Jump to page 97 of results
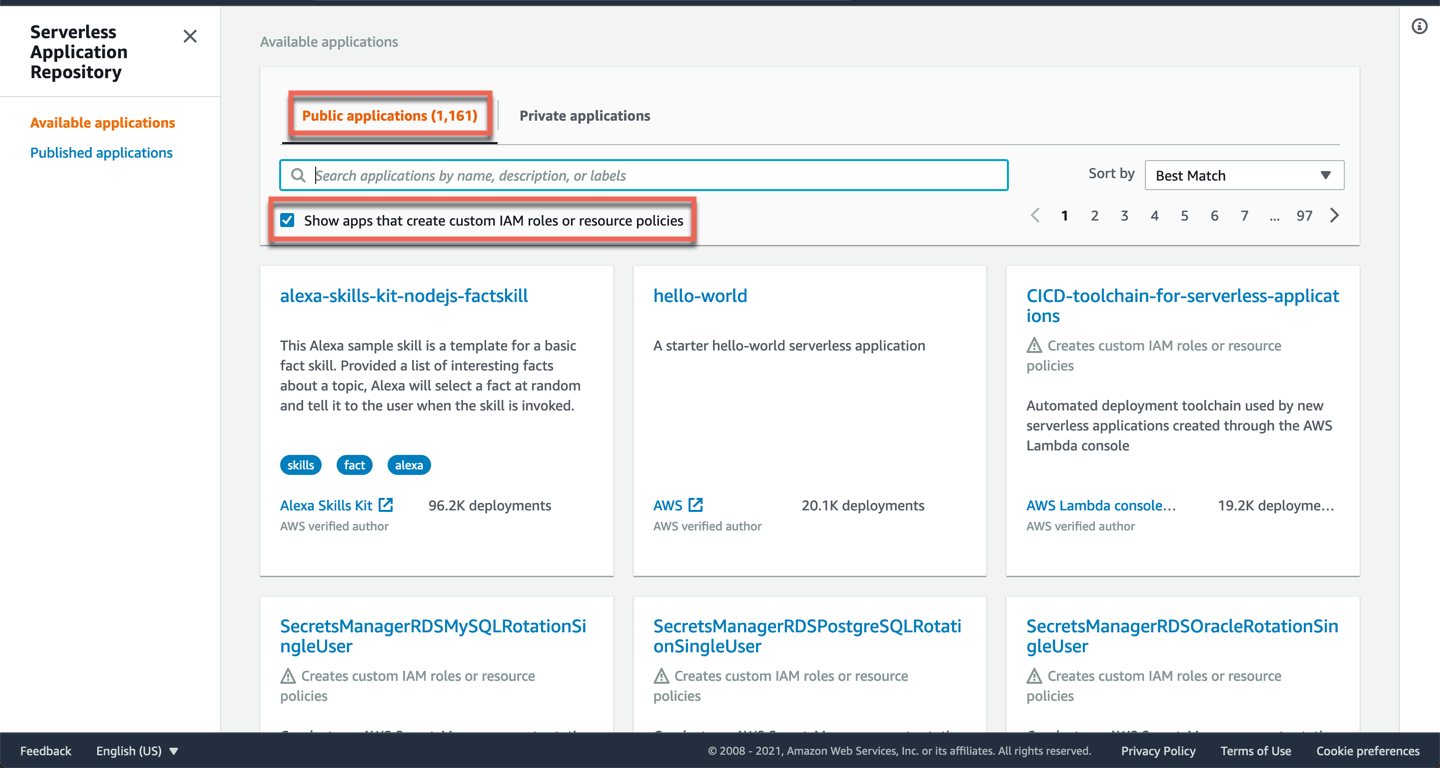 pos(1304,216)
